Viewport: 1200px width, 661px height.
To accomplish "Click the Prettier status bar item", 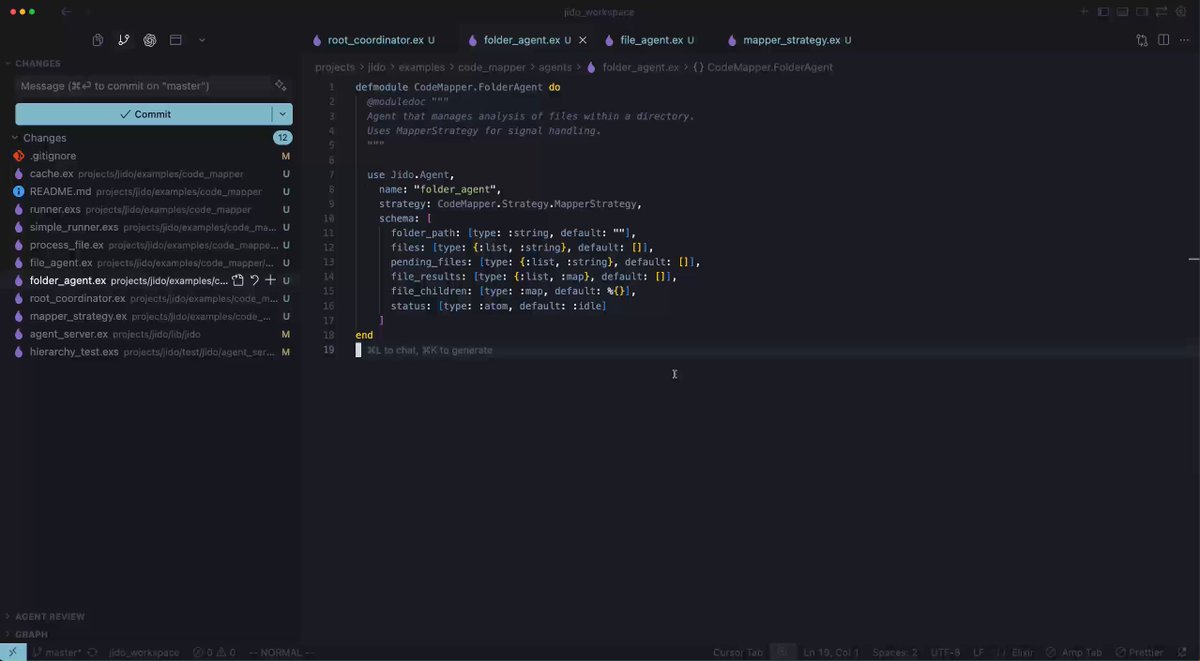I will point(1140,652).
